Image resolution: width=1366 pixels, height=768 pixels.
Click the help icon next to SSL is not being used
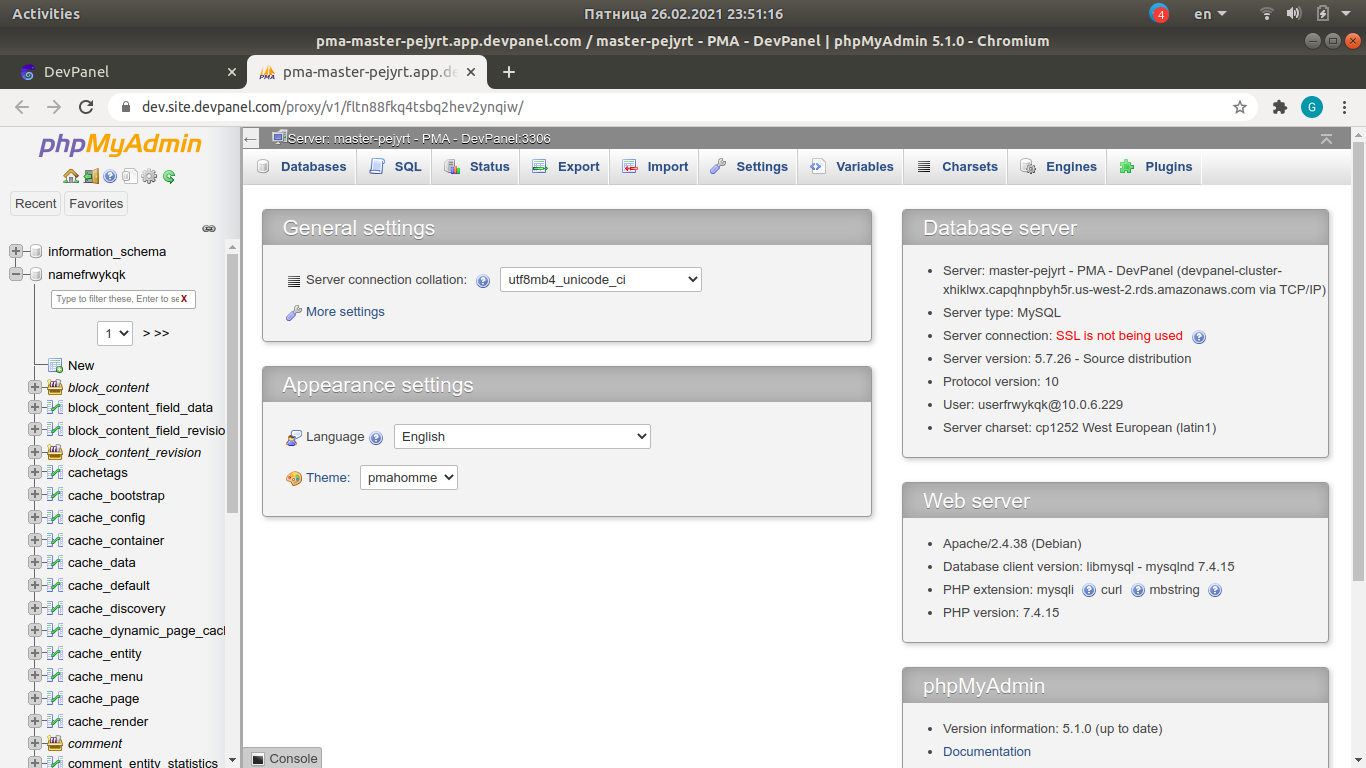click(x=1198, y=336)
